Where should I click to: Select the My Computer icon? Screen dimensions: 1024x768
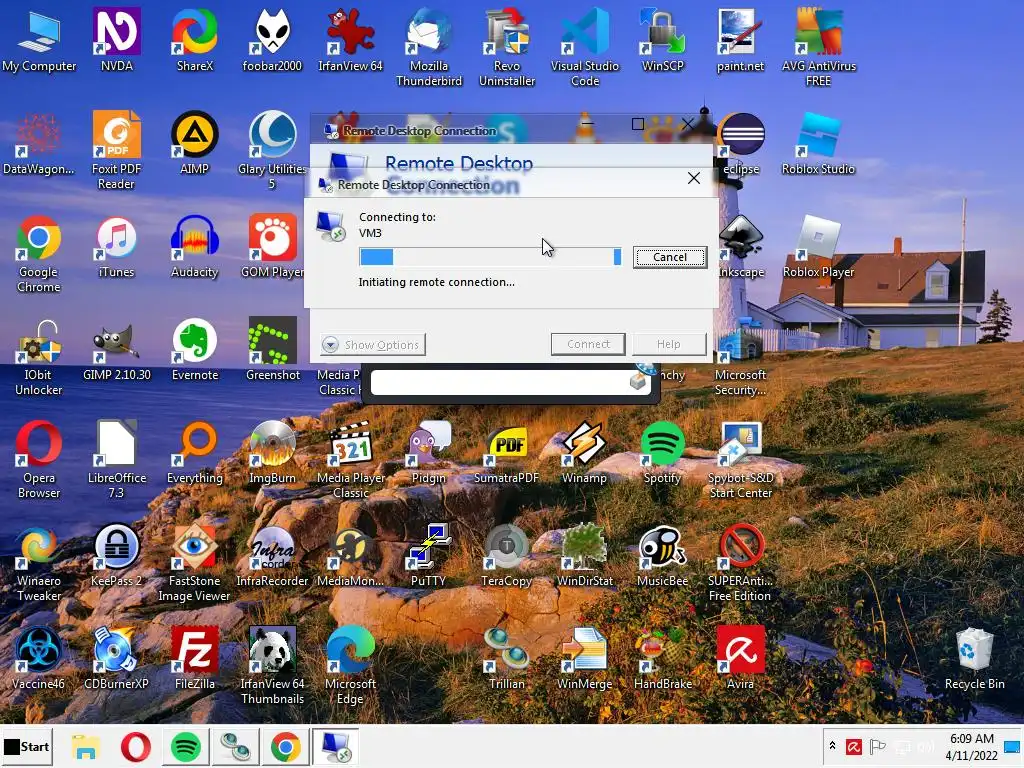39,39
